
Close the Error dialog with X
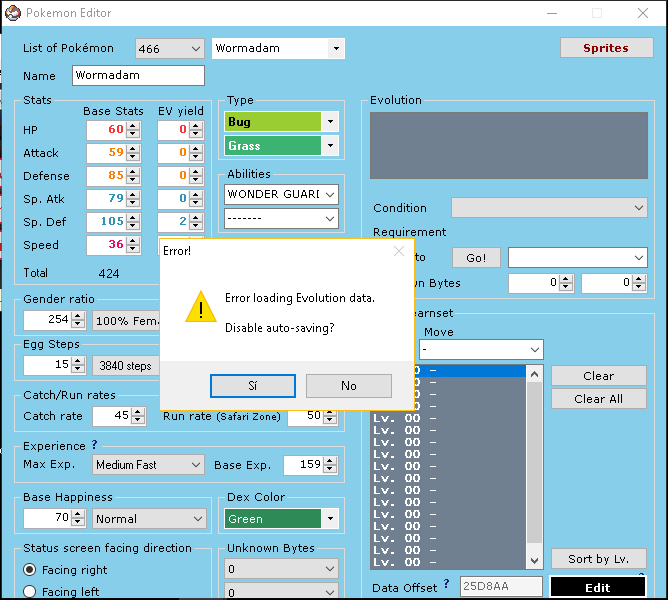click(399, 251)
